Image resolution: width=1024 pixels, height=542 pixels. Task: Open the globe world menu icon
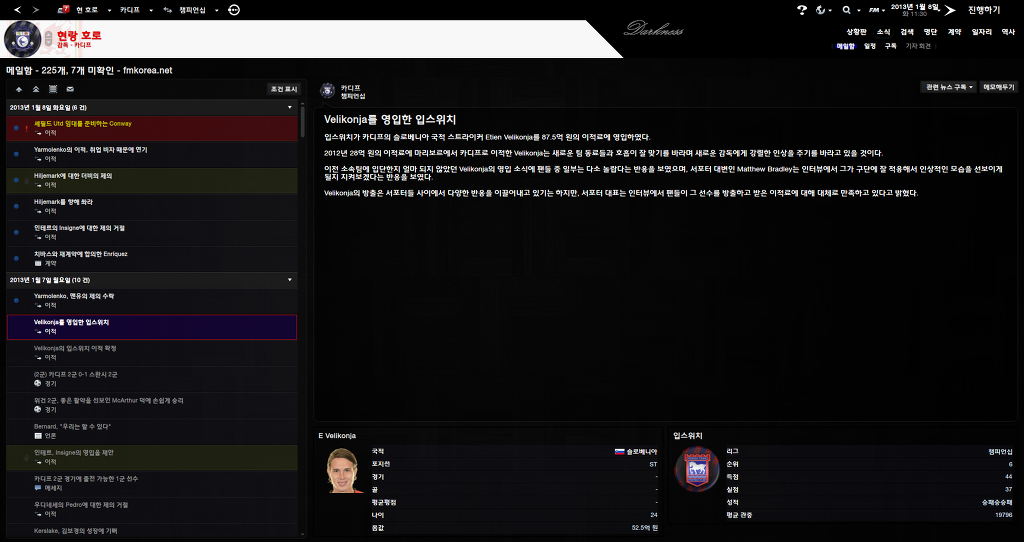(822, 10)
